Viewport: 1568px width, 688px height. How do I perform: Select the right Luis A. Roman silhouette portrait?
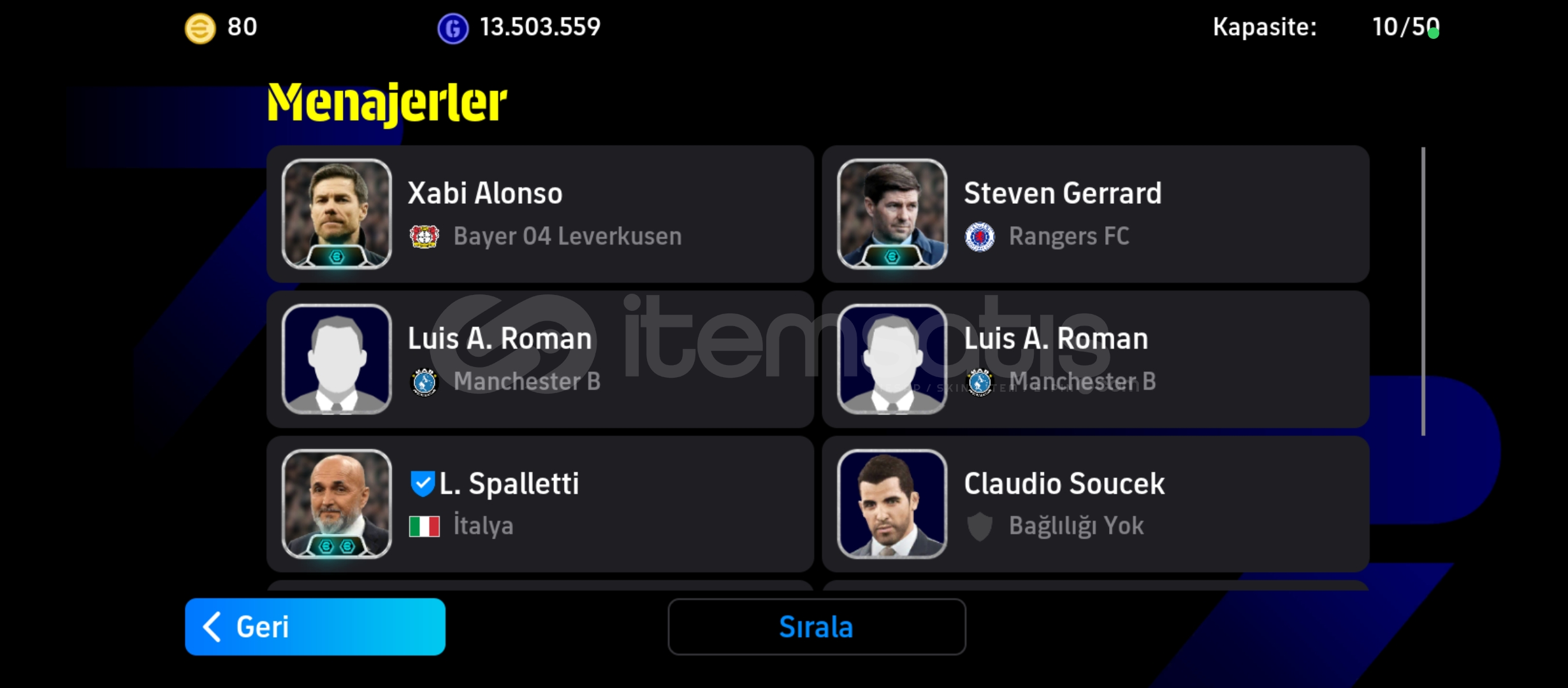[892, 359]
